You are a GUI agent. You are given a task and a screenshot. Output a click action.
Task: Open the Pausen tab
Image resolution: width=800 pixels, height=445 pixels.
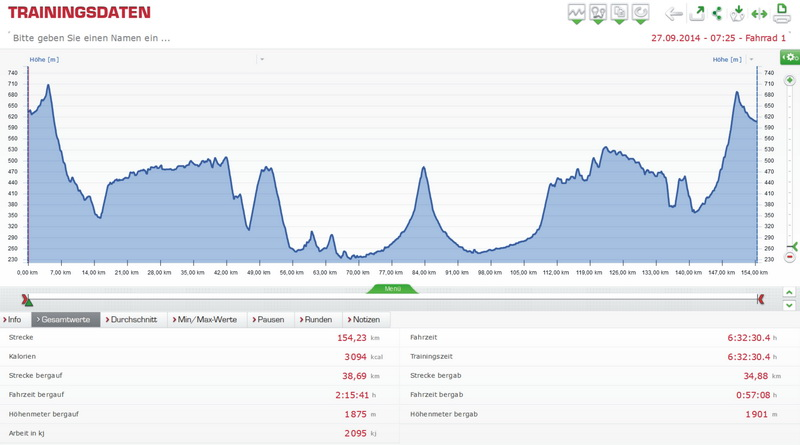(x=268, y=320)
